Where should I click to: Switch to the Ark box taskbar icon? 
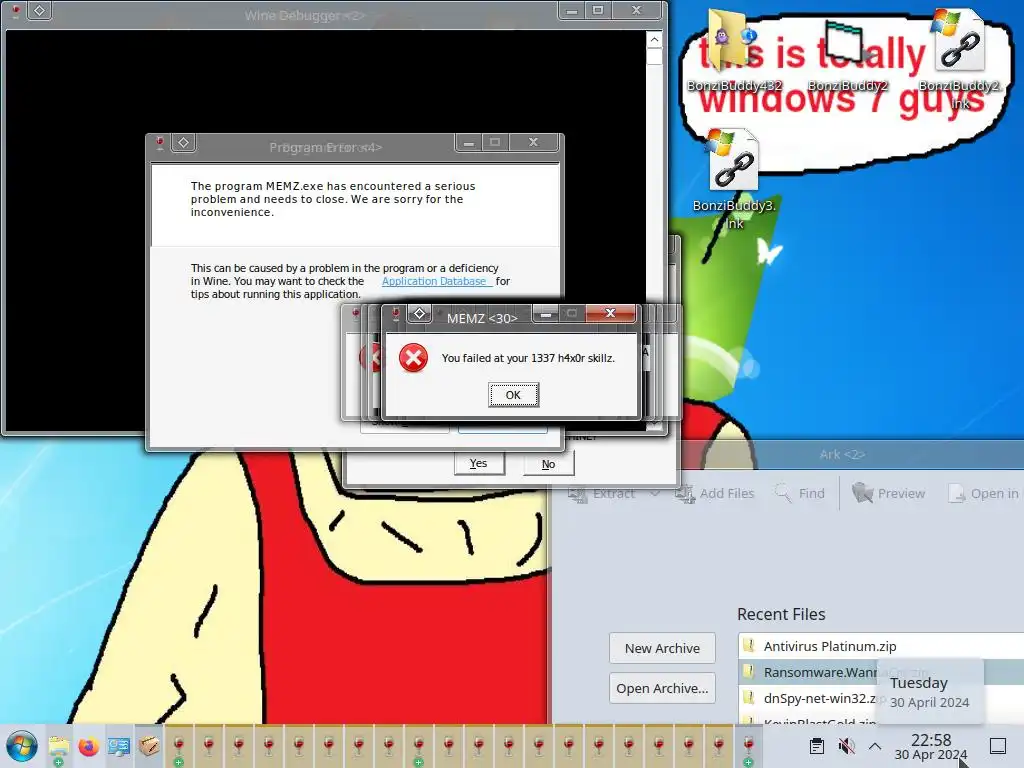[x=149, y=746]
